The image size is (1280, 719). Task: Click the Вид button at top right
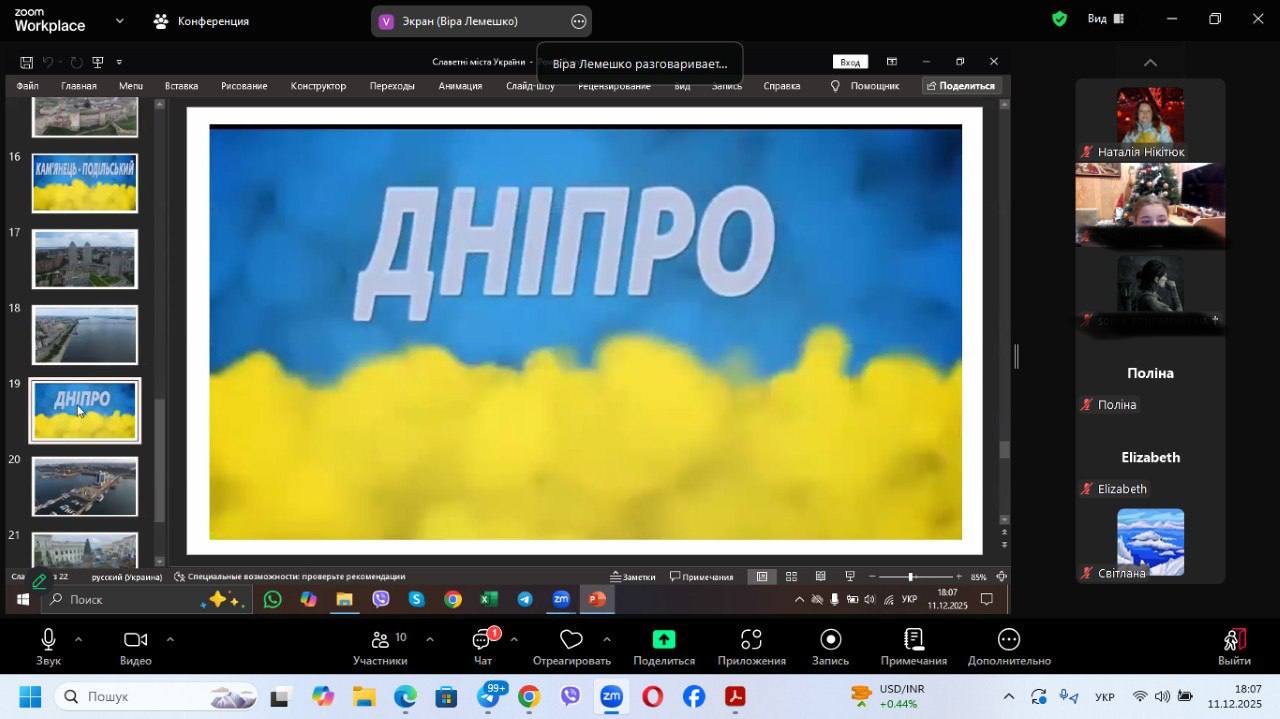(x=1105, y=19)
